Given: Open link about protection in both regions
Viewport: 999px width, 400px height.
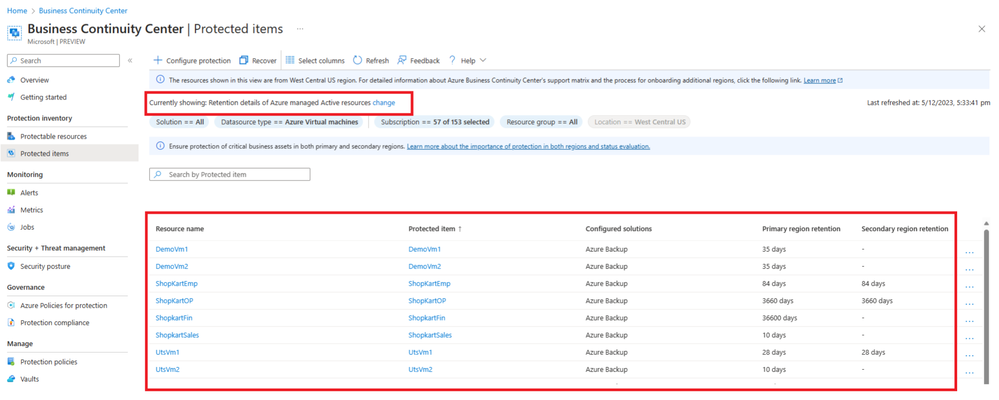Looking at the screenshot, I should pos(528,146).
